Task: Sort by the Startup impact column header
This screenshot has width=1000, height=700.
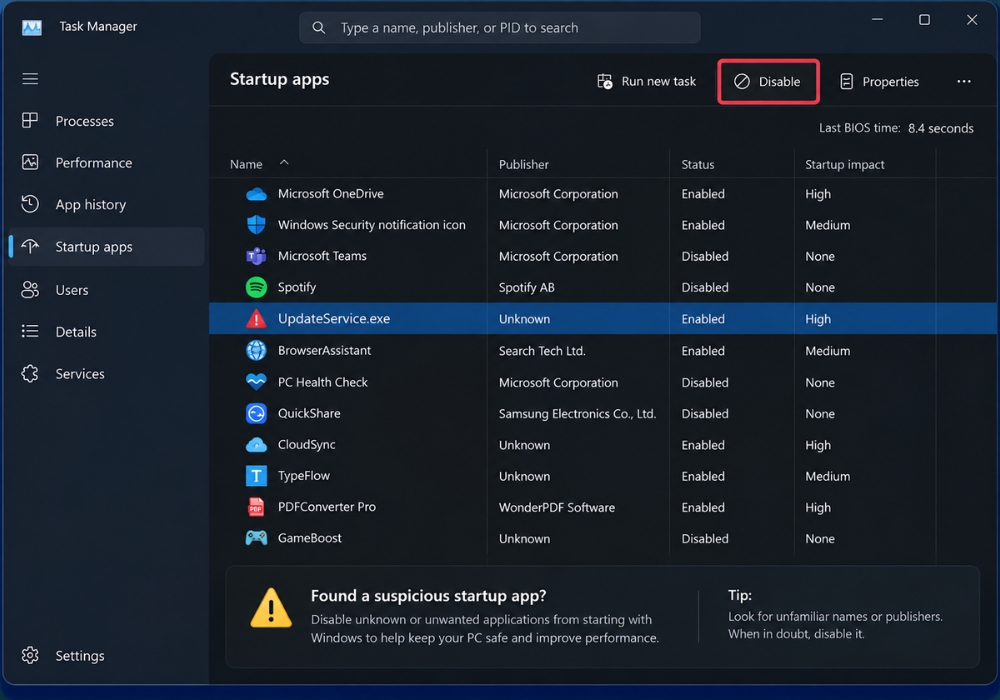Action: point(844,164)
